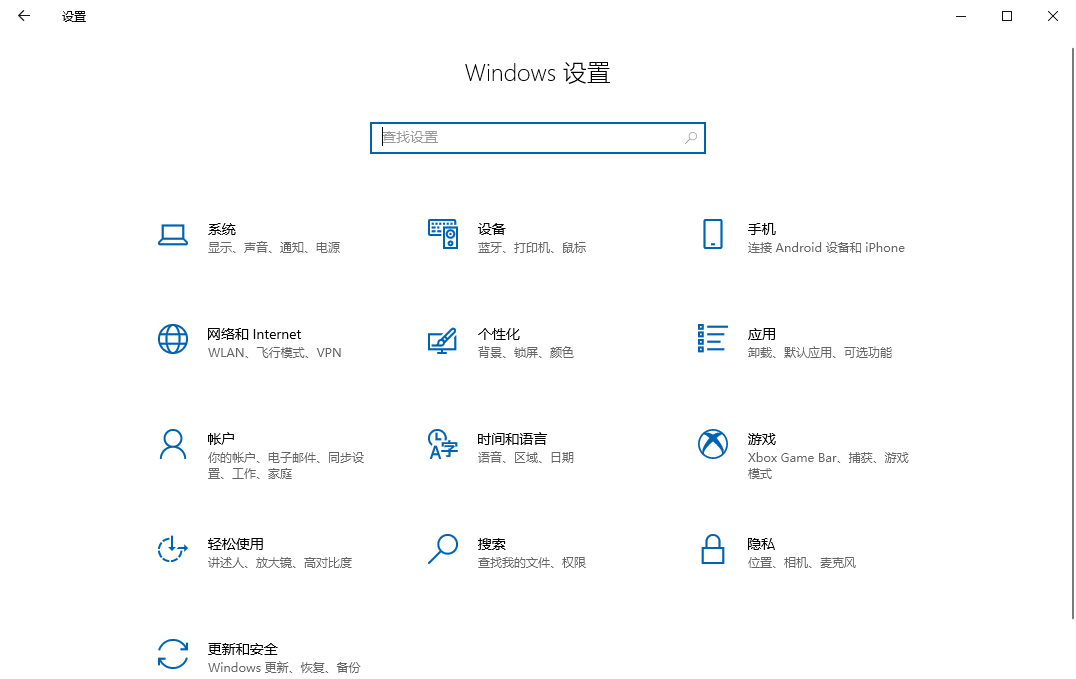The height and width of the screenshot is (679, 1076).
Task: Select the 搜索 category title
Action: pyautogui.click(x=491, y=544)
